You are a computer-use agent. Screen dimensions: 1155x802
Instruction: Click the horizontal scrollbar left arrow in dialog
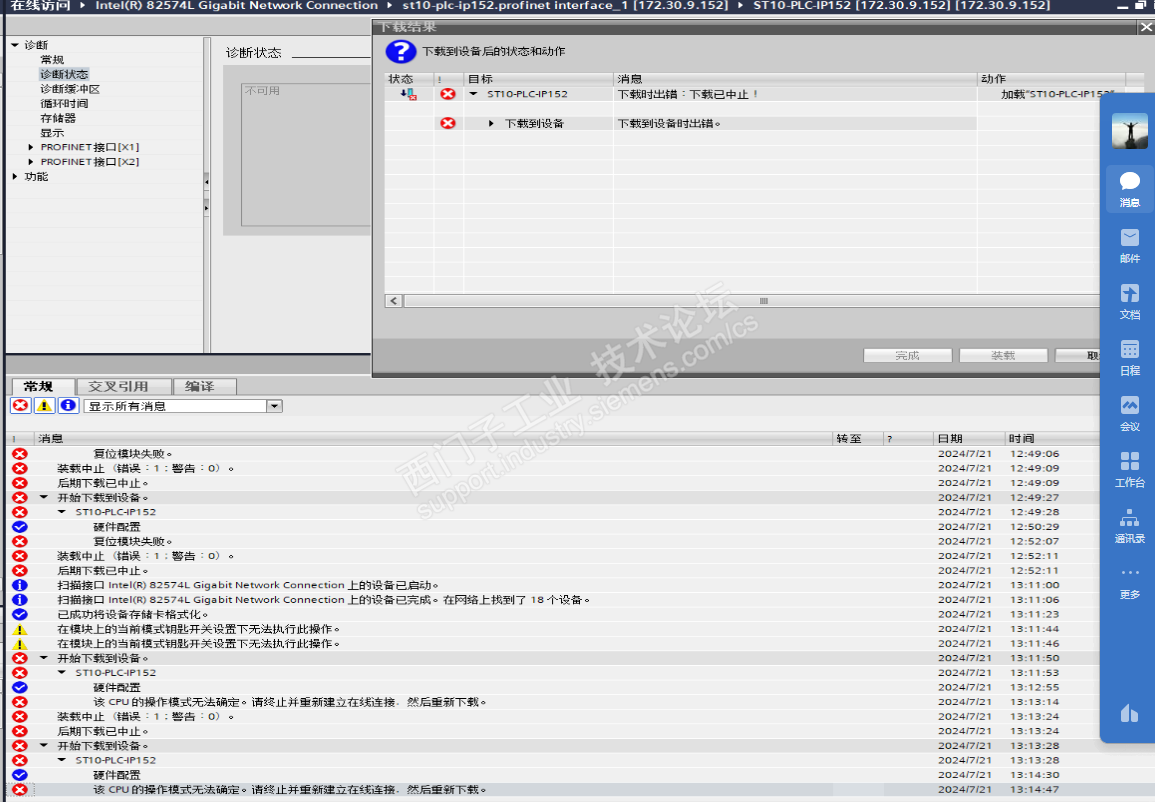(394, 301)
